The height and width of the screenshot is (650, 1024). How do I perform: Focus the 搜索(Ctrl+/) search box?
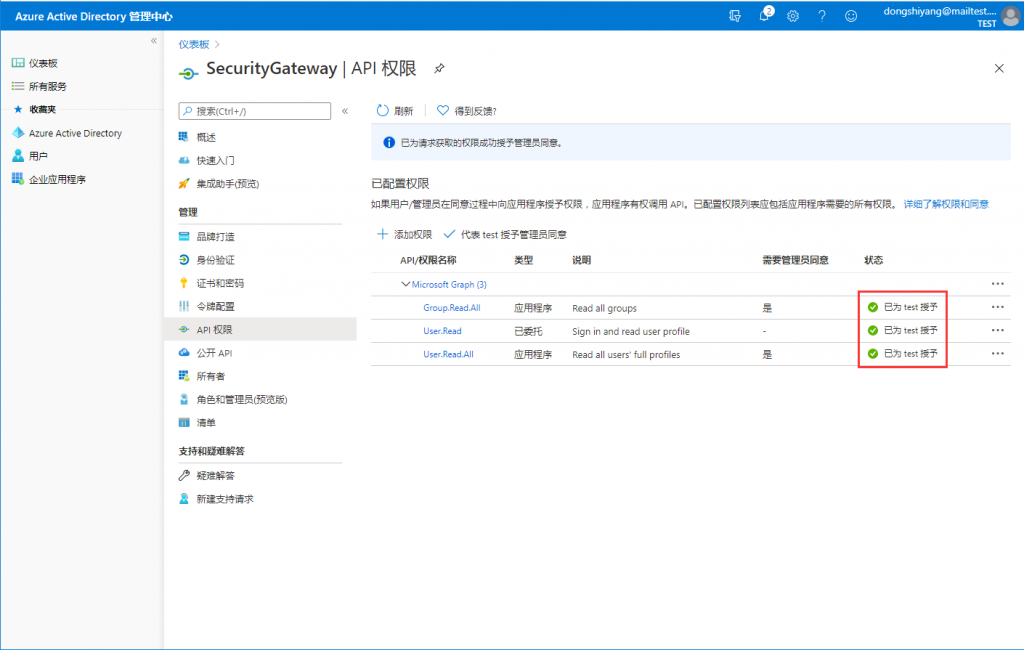point(255,111)
